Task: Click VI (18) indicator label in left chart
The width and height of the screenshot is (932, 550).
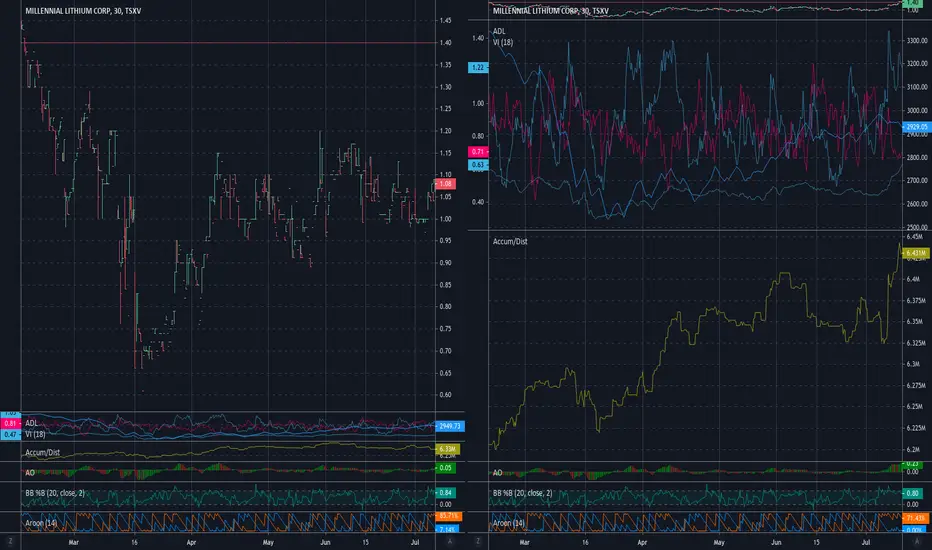Action: pos(35,434)
